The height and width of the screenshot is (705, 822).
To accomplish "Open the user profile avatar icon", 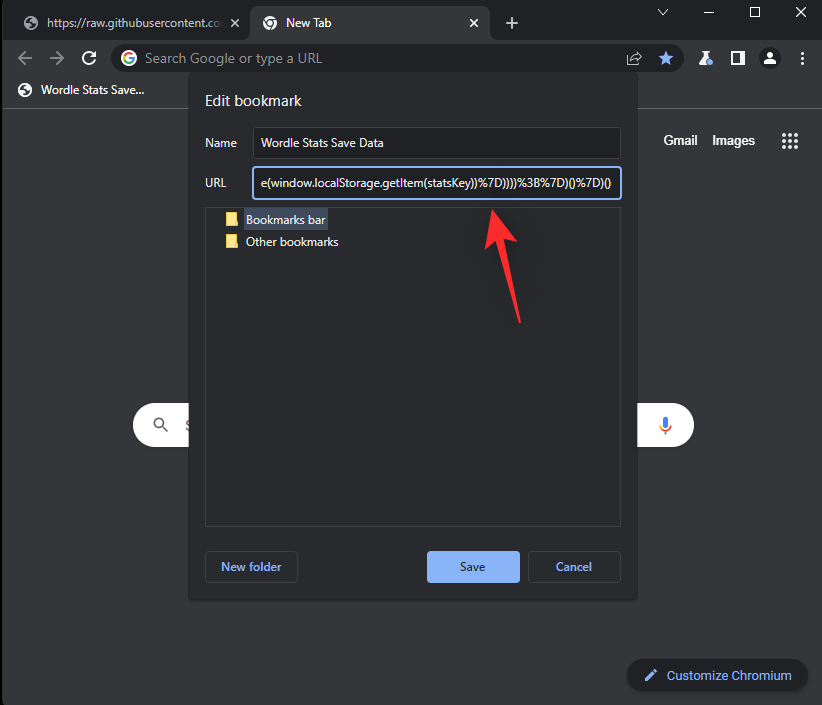I will tap(770, 58).
